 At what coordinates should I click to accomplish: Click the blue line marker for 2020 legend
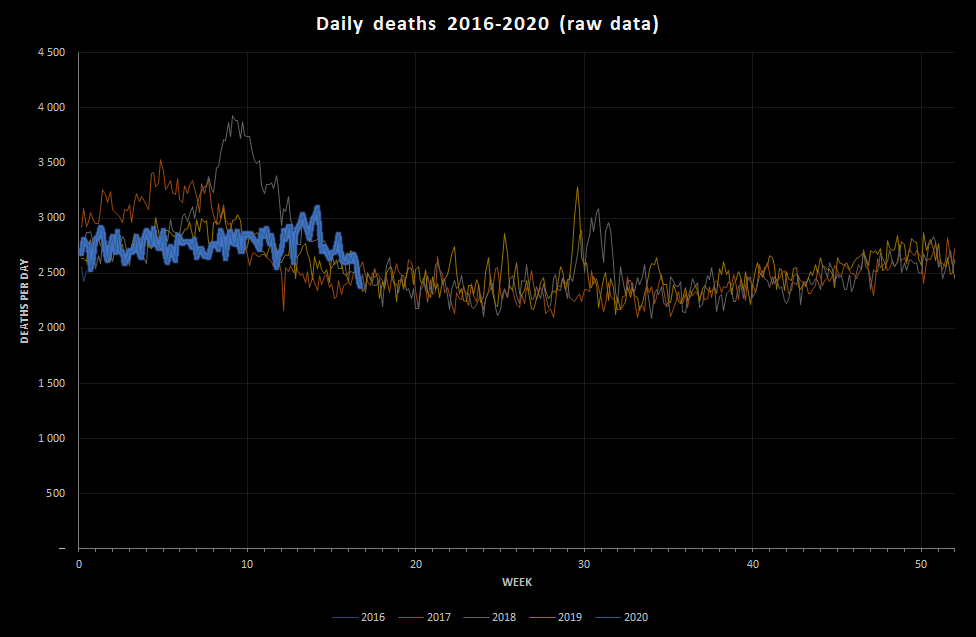608,618
